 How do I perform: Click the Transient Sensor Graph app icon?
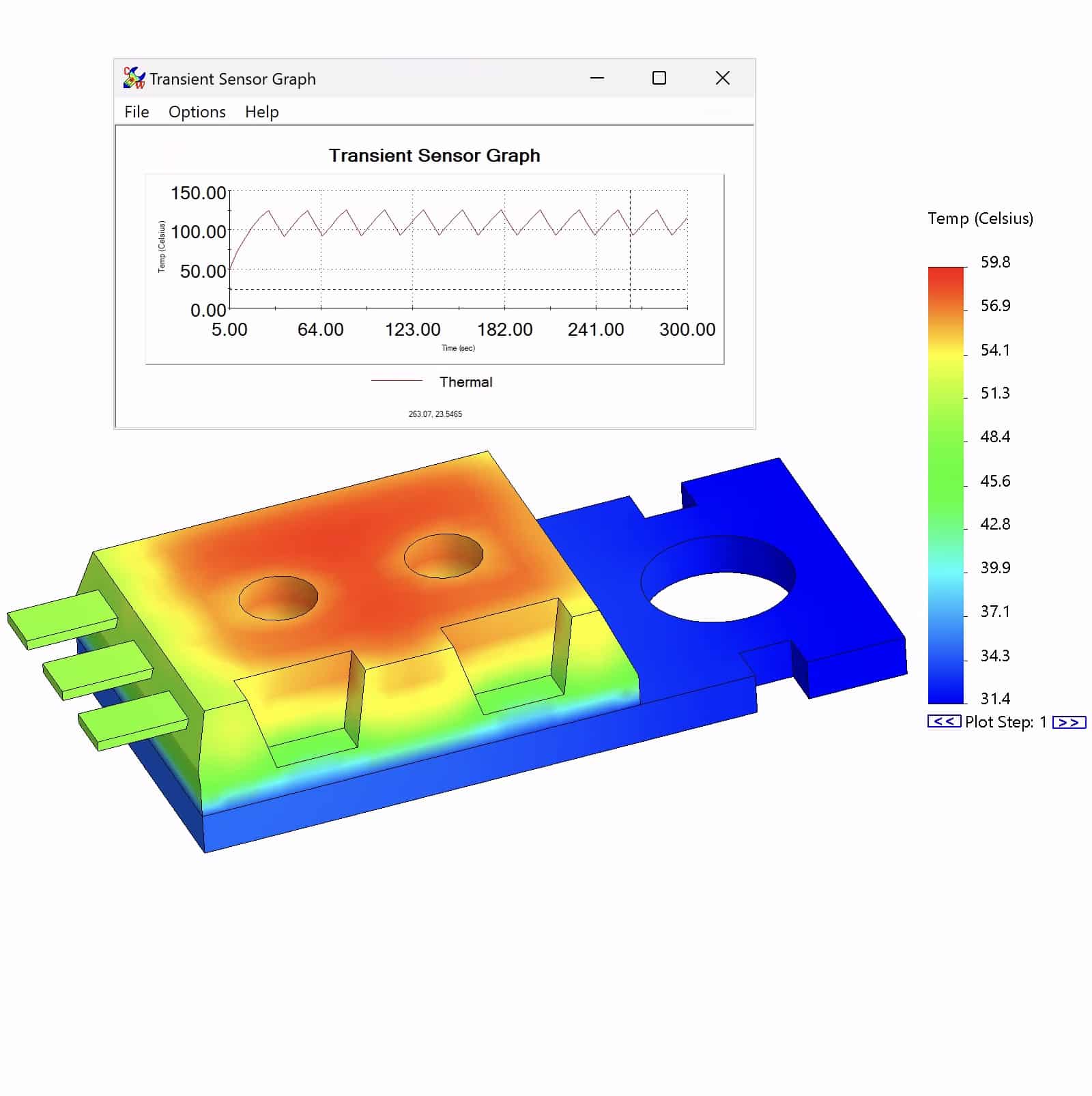(x=134, y=78)
